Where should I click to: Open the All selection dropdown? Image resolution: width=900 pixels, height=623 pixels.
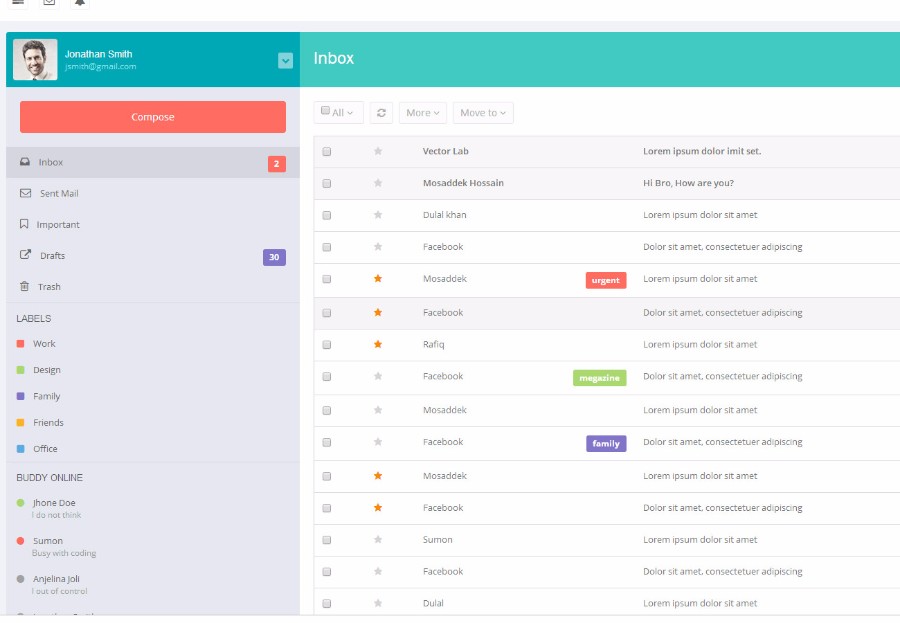pos(339,113)
